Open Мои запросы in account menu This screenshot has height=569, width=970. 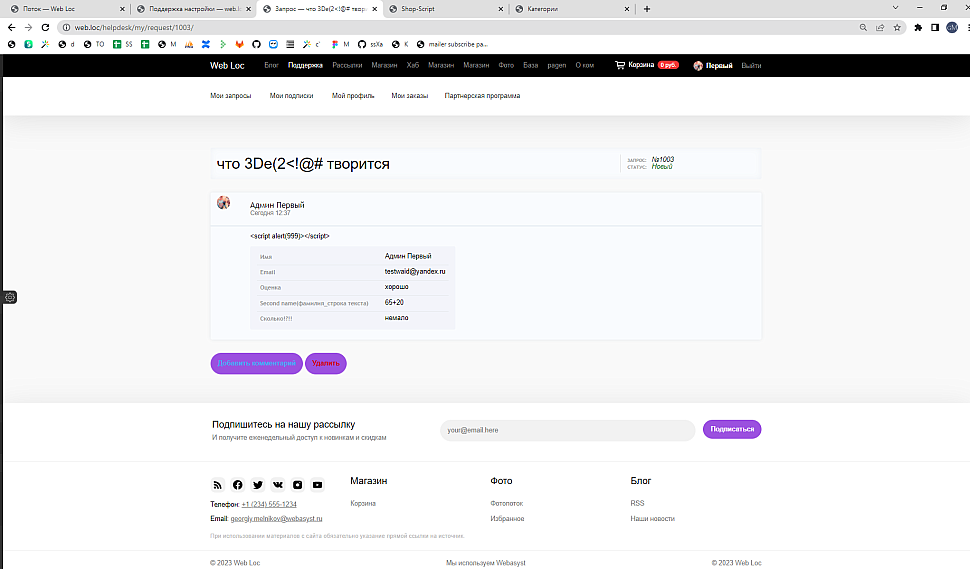(230, 96)
